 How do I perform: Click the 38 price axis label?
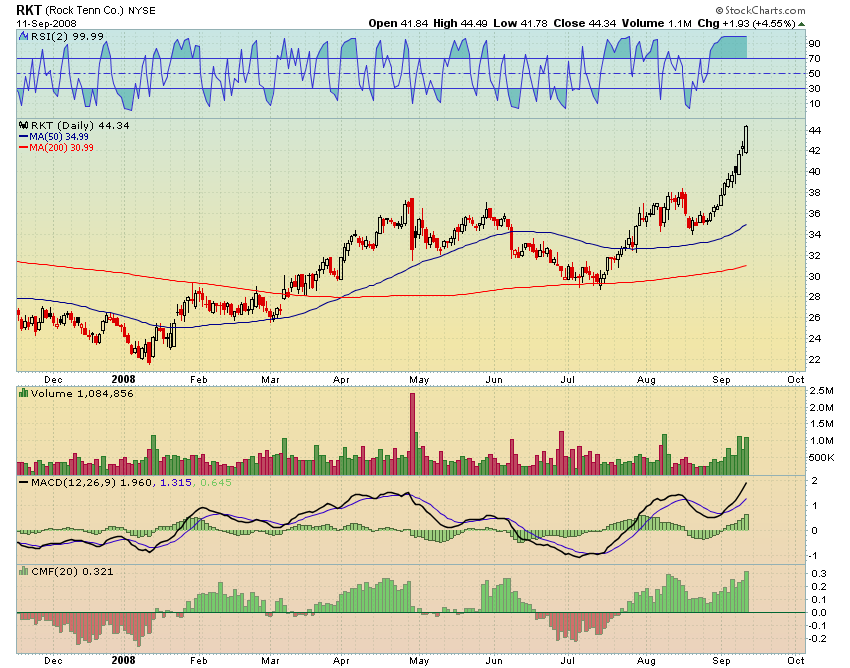coord(814,192)
